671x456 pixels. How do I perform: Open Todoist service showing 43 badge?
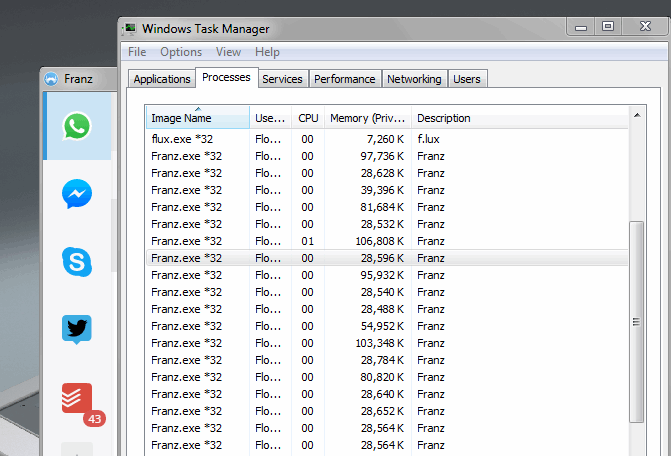(77, 398)
